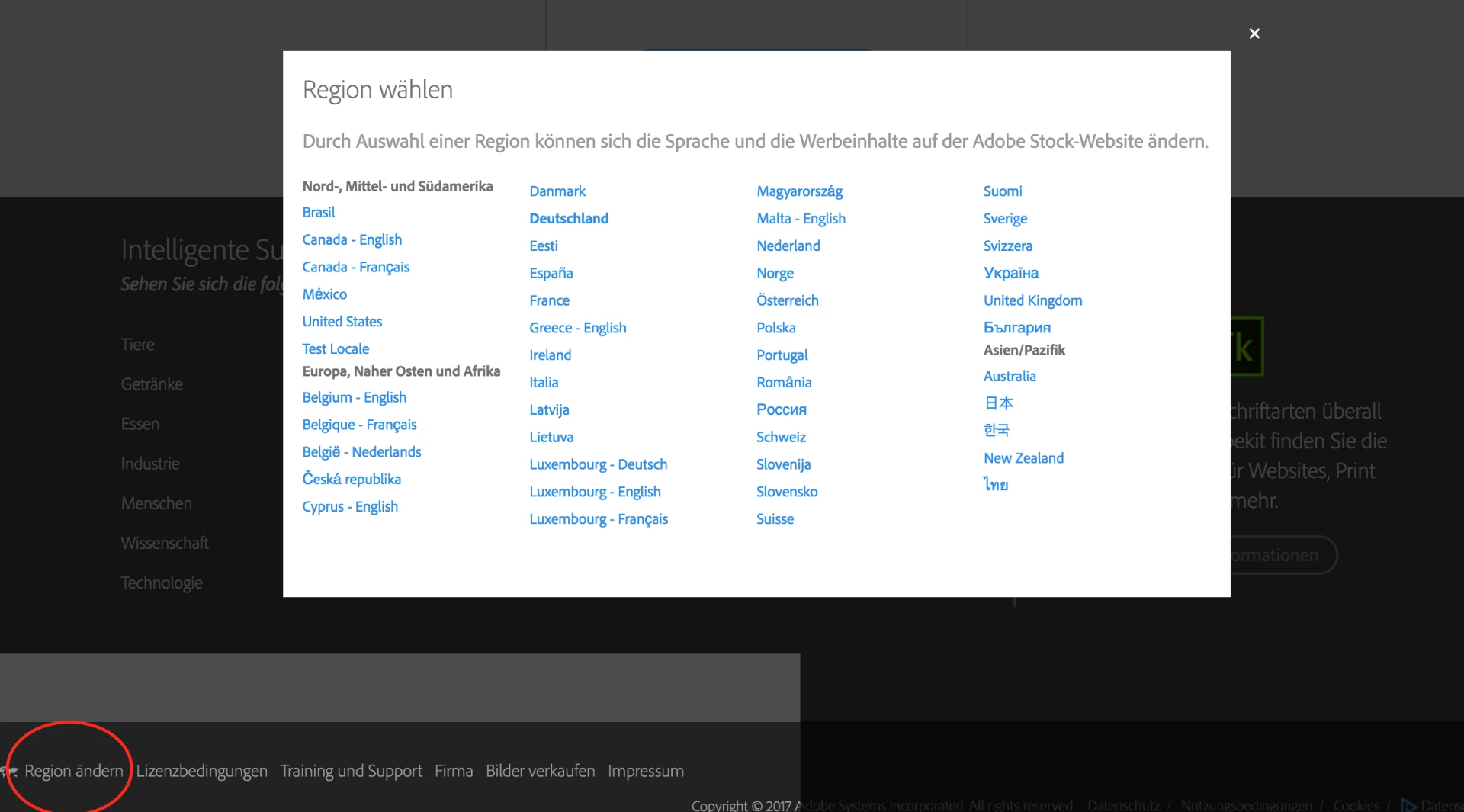The height and width of the screenshot is (812, 1464).
Task: Choose België - Nederlands
Action: (x=362, y=452)
